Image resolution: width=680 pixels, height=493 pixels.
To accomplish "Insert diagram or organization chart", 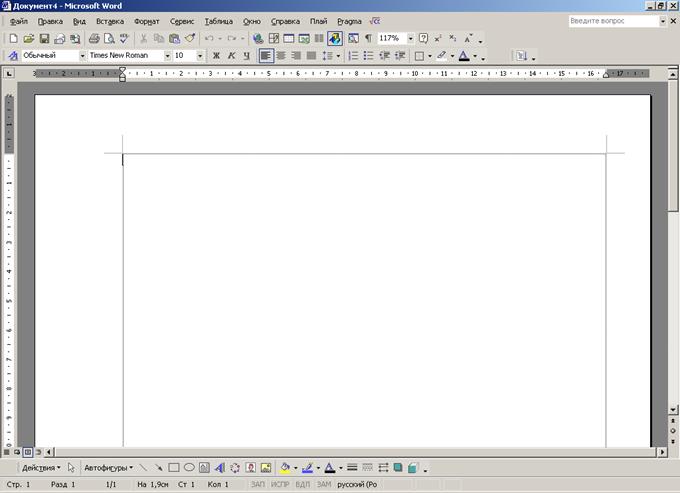I will click(x=235, y=468).
